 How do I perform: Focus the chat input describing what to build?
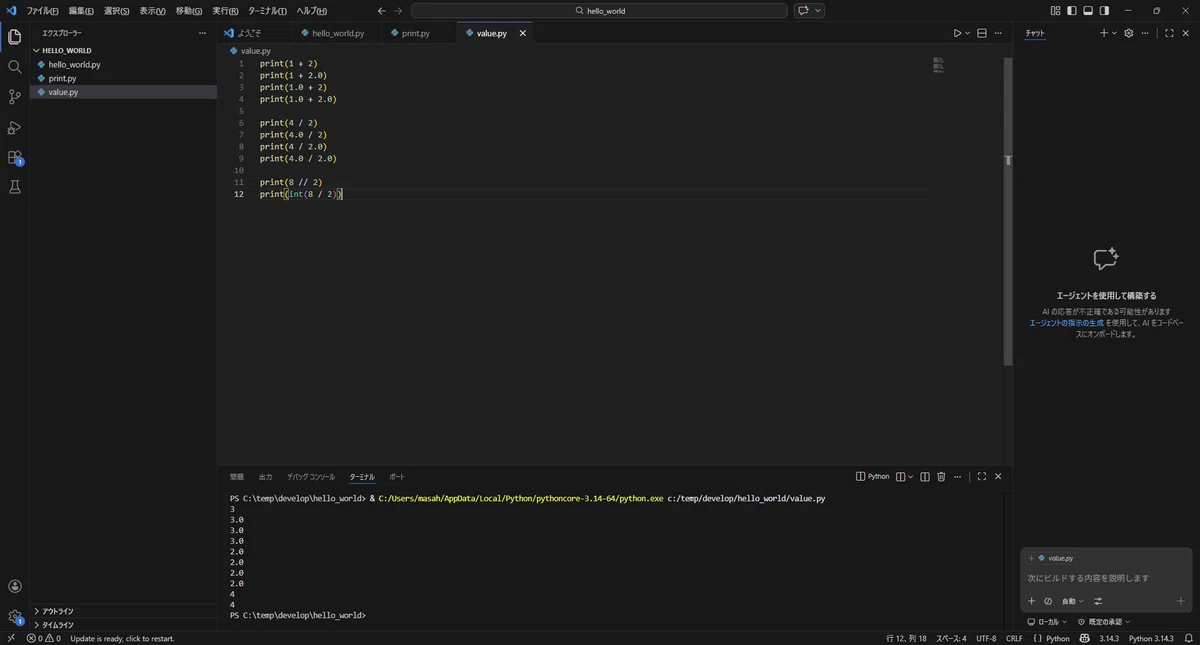1106,578
